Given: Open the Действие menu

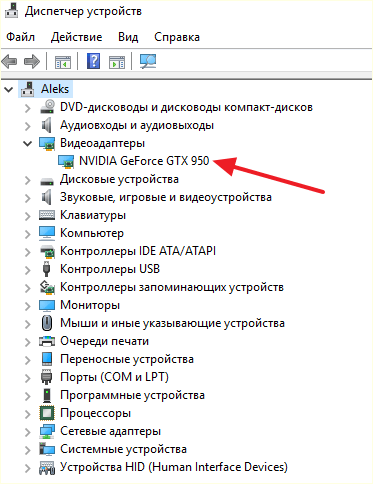Looking at the screenshot, I should tap(76, 37).
